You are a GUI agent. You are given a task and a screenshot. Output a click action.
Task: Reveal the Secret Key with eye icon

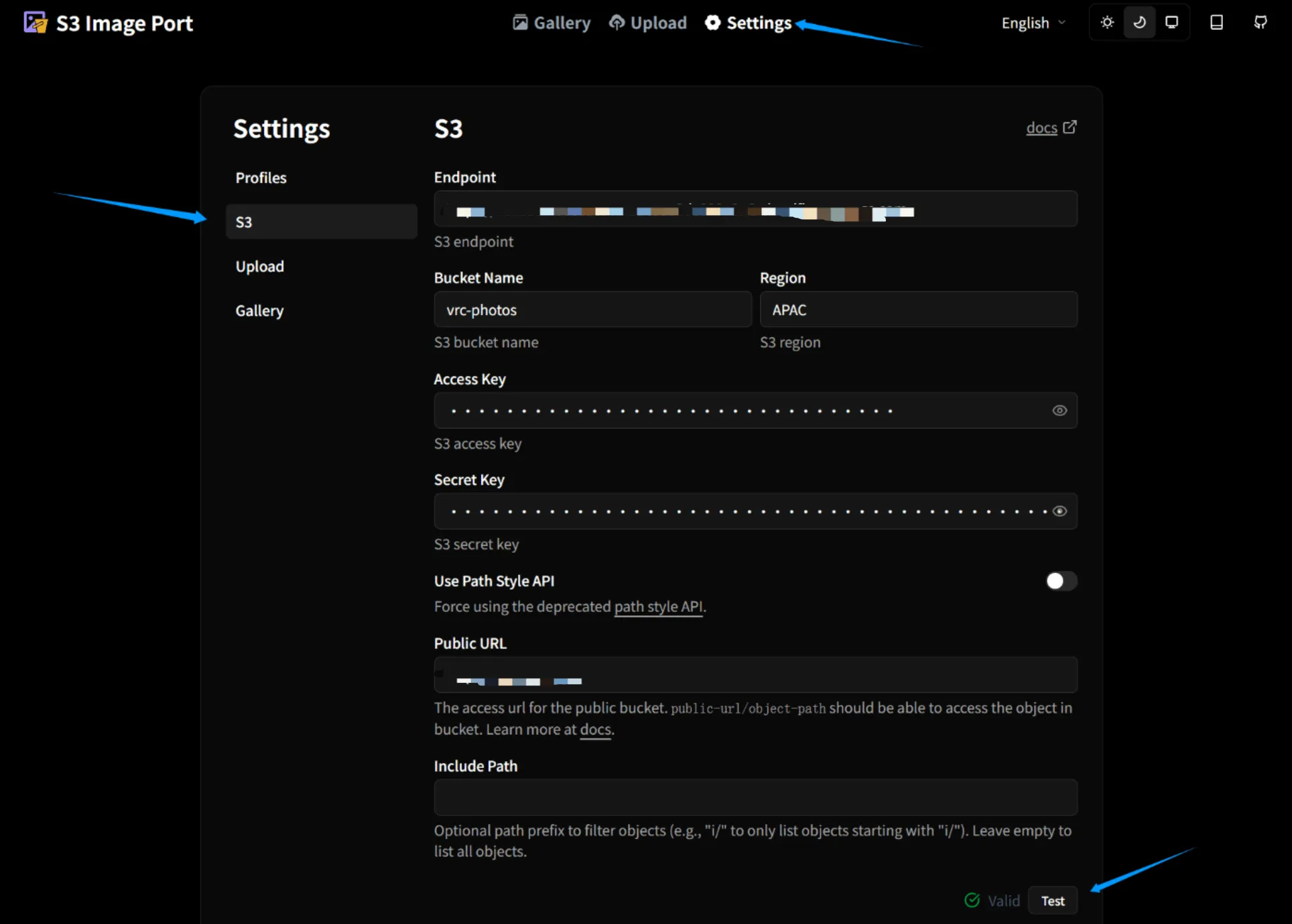1059,511
